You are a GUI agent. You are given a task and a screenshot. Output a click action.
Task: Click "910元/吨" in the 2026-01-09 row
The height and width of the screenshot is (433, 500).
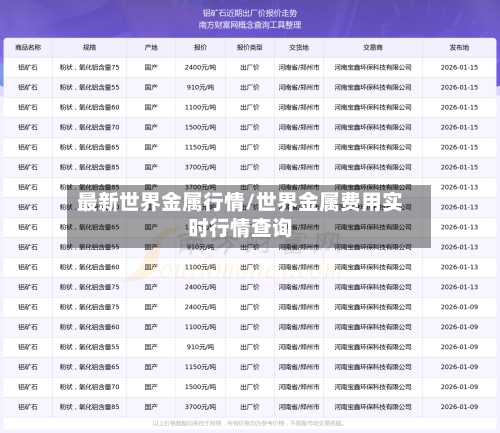click(x=200, y=347)
